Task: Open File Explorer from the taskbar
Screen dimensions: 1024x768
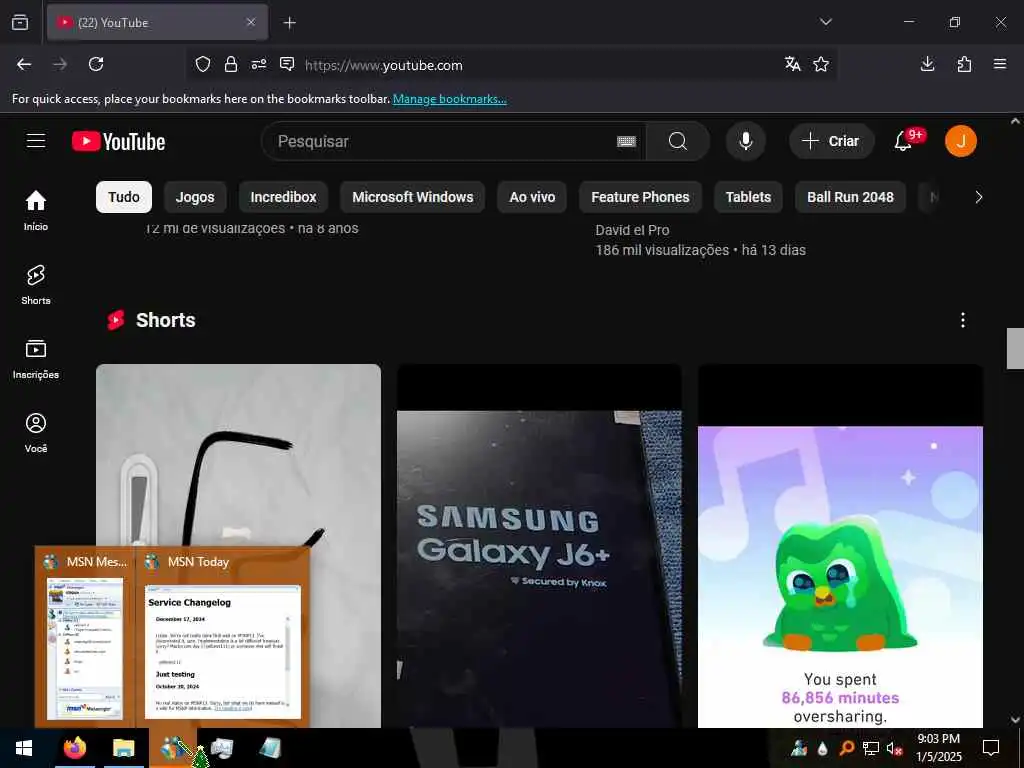Action: 123,748
